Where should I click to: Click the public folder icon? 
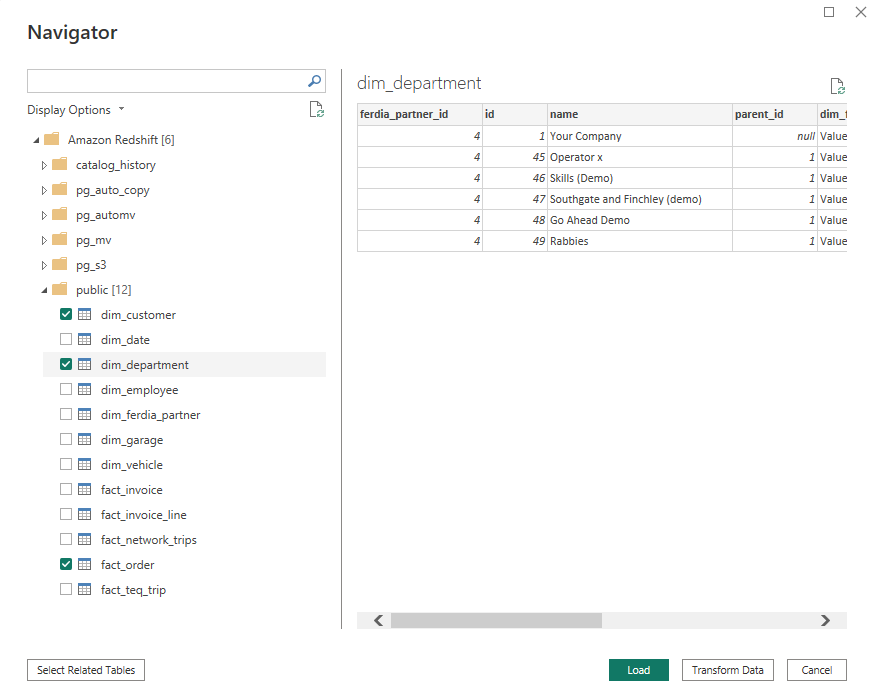click(60, 290)
